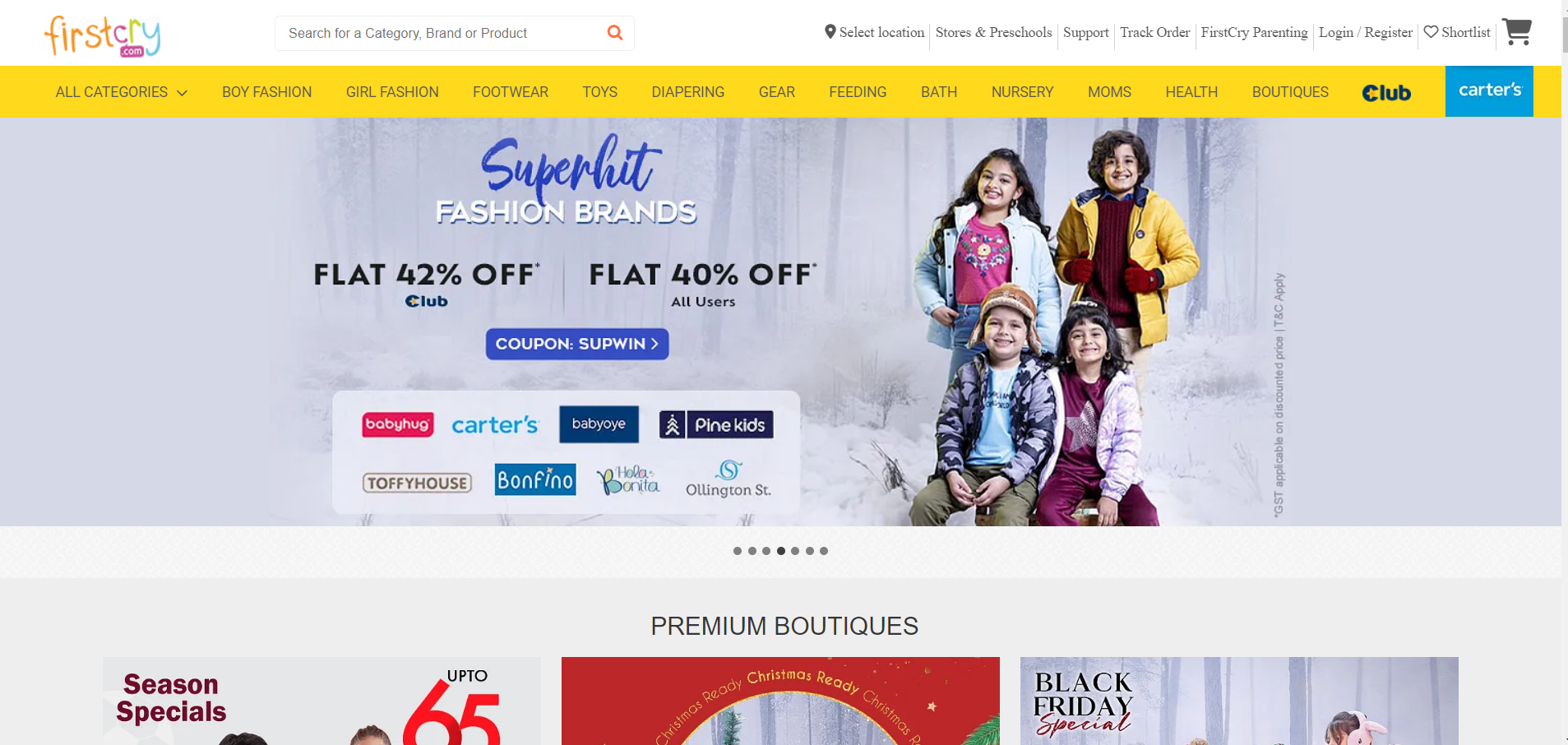This screenshot has height=745, width=1568.
Task: Switch to the fifth carousel dot
Action: [x=795, y=551]
